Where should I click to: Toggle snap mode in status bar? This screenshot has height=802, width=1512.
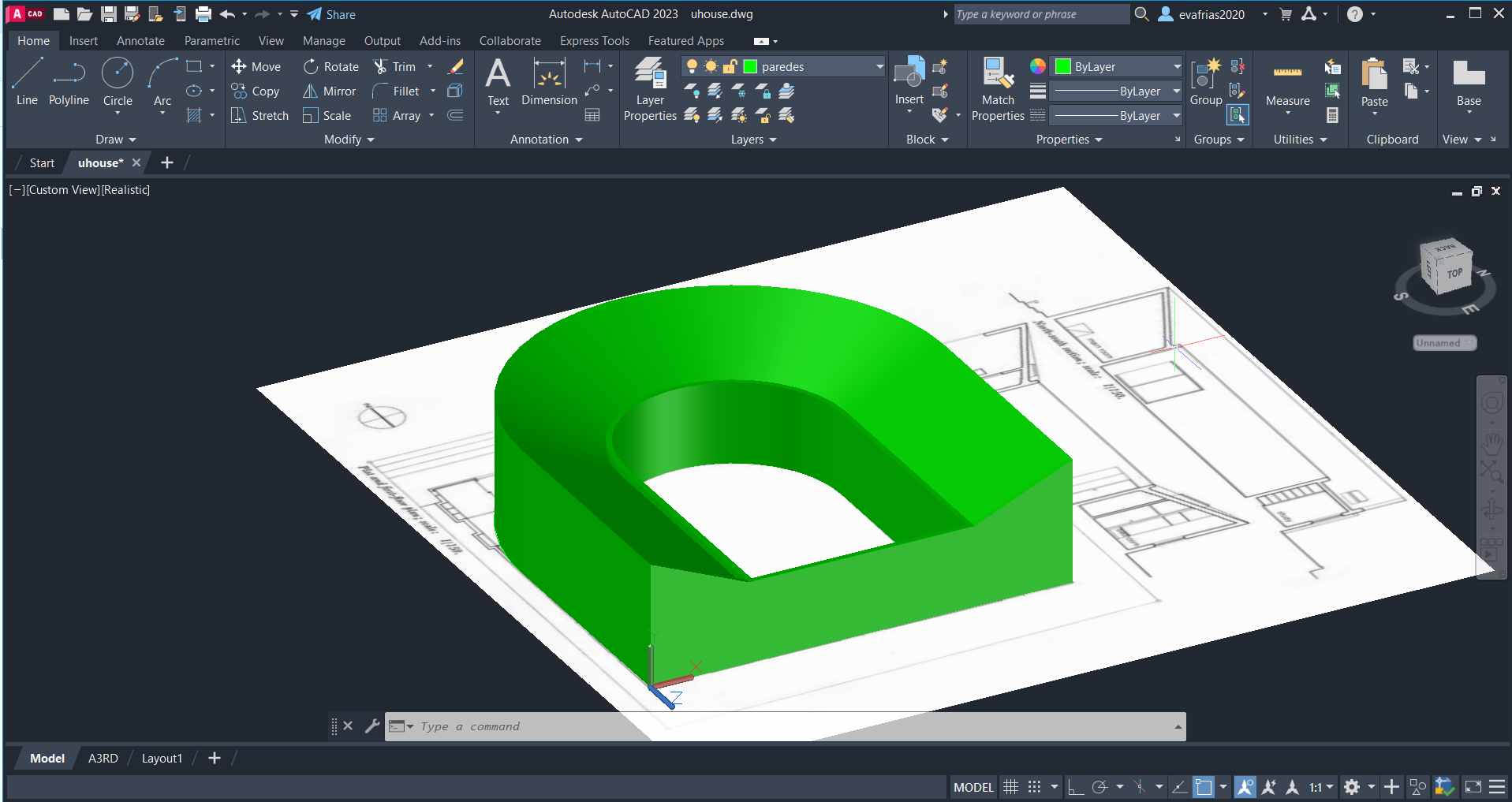pos(1034,787)
